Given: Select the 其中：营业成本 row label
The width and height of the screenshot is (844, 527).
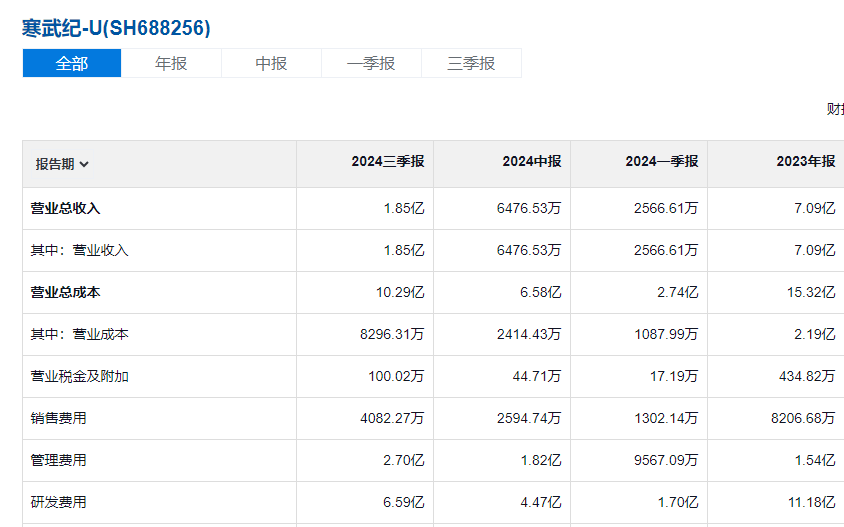Looking at the screenshot, I should pos(80,335).
